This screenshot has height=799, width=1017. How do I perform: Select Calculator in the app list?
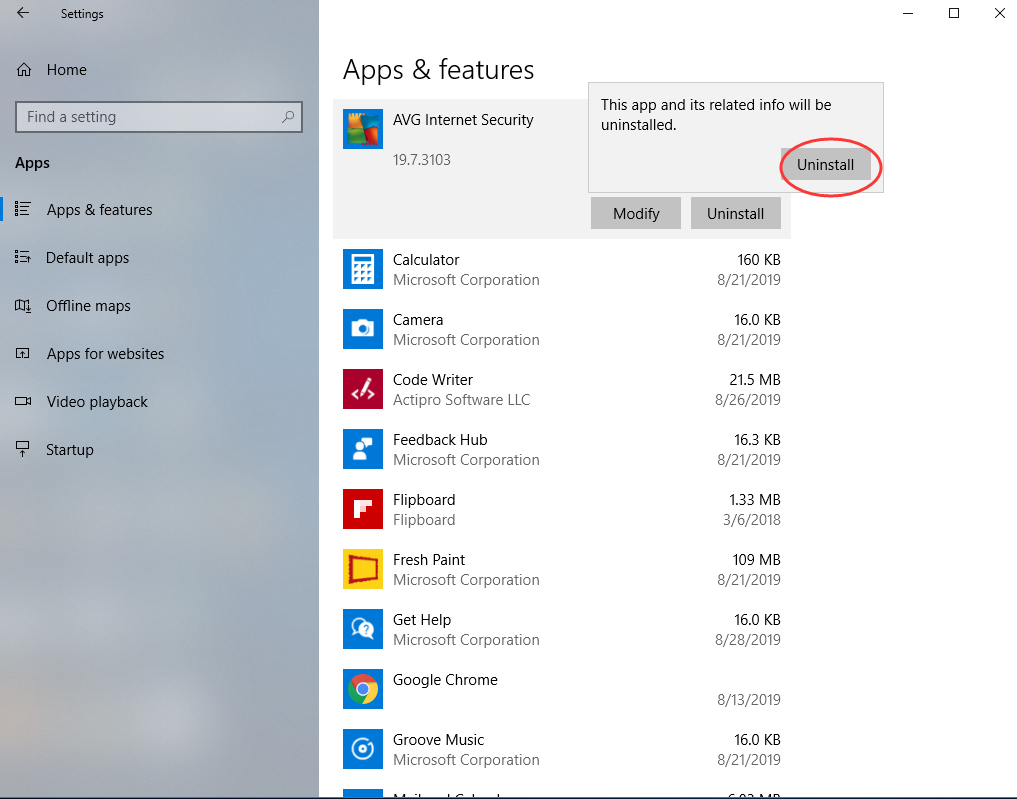coord(562,269)
